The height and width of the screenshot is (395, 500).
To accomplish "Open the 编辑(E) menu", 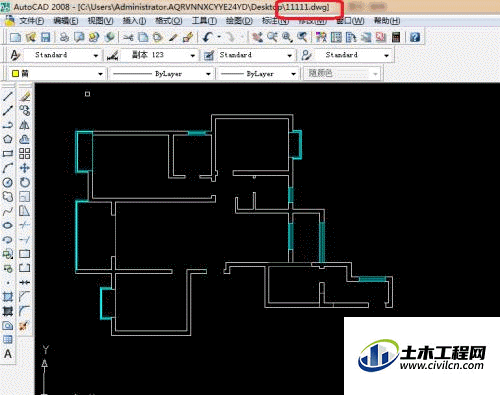I will [66, 21].
